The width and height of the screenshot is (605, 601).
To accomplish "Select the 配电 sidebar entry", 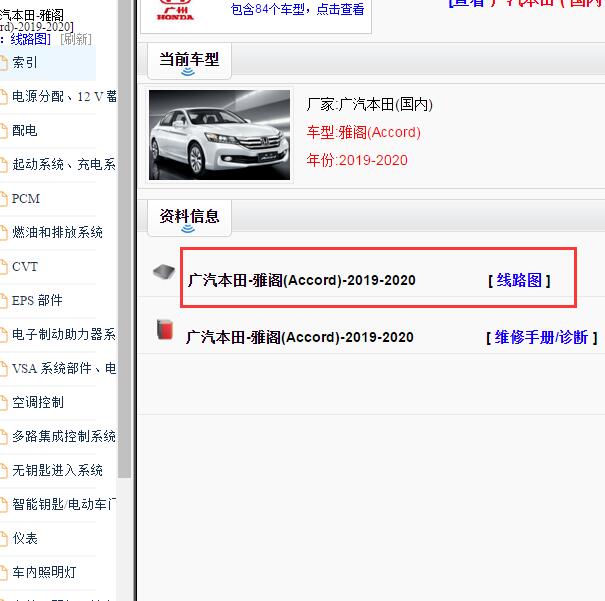I will pos(25,130).
